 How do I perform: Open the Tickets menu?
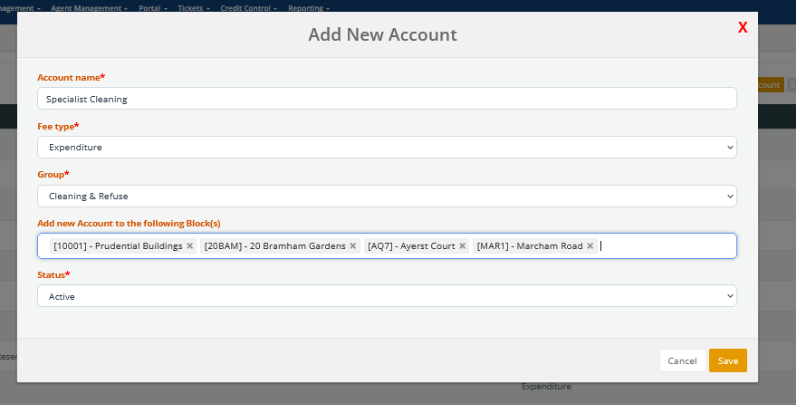point(193,8)
